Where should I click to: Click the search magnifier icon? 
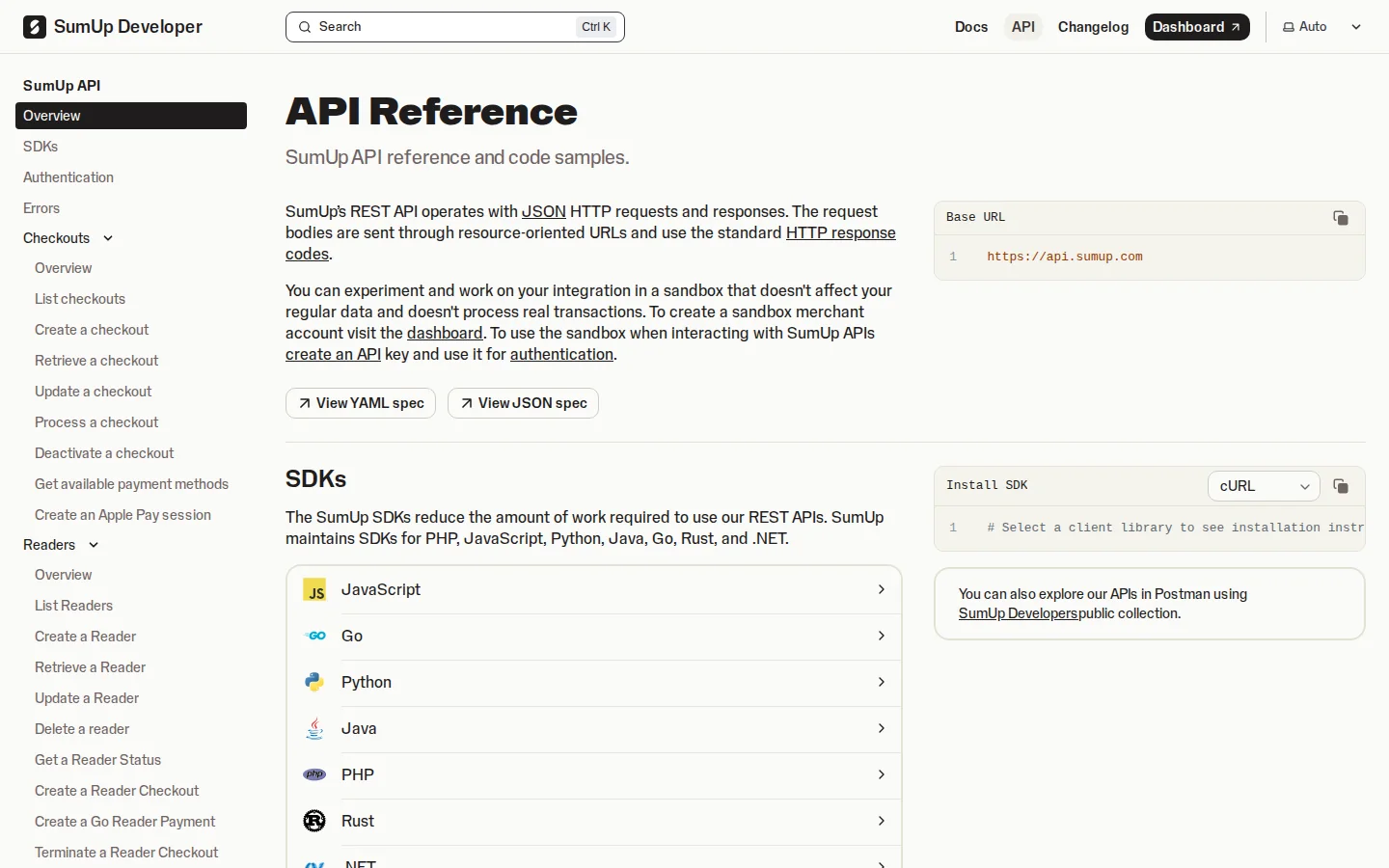coord(305,27)
